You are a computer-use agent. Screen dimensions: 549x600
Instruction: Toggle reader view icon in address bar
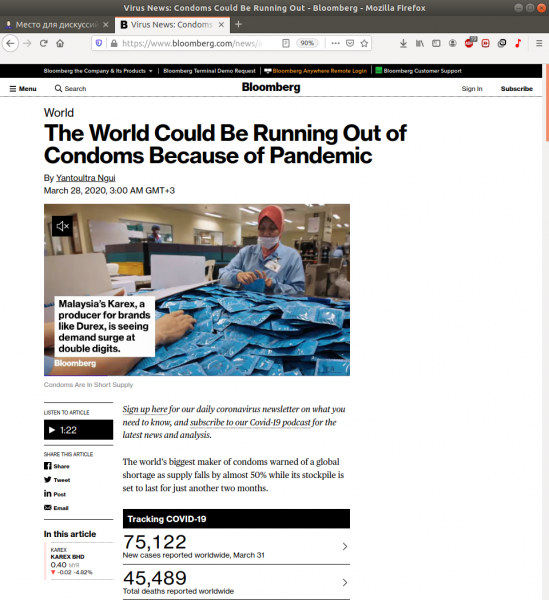286,43
